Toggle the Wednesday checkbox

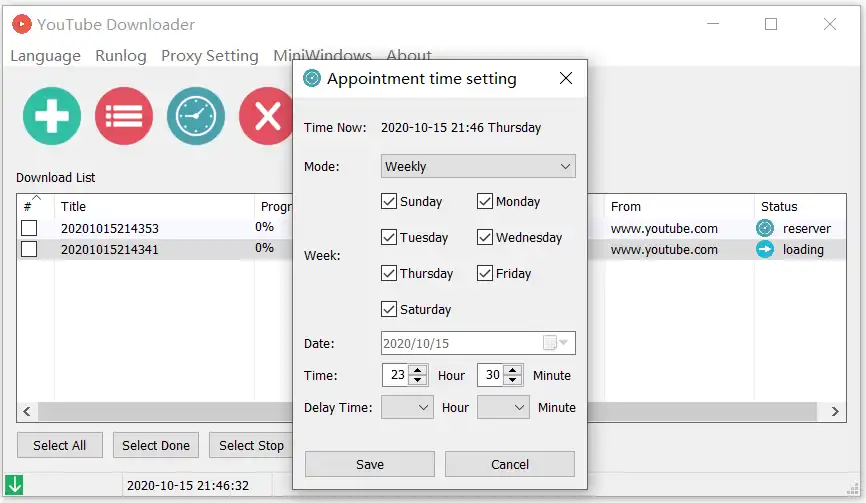(485, 237)
